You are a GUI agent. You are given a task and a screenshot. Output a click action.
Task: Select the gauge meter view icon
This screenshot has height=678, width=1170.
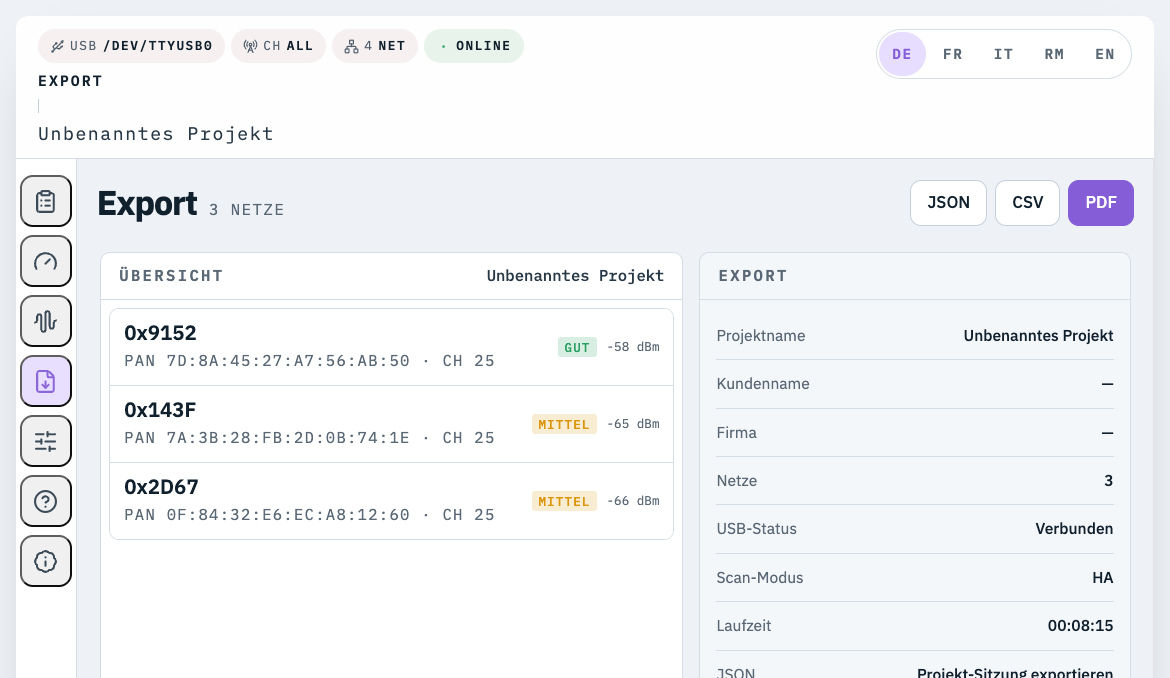pyautogui.click(x=45, y=261)
